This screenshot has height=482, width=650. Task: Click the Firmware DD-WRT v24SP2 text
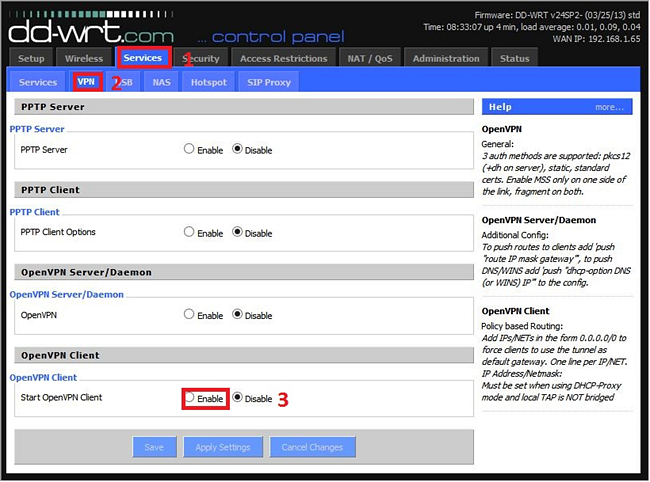(557, 15)
